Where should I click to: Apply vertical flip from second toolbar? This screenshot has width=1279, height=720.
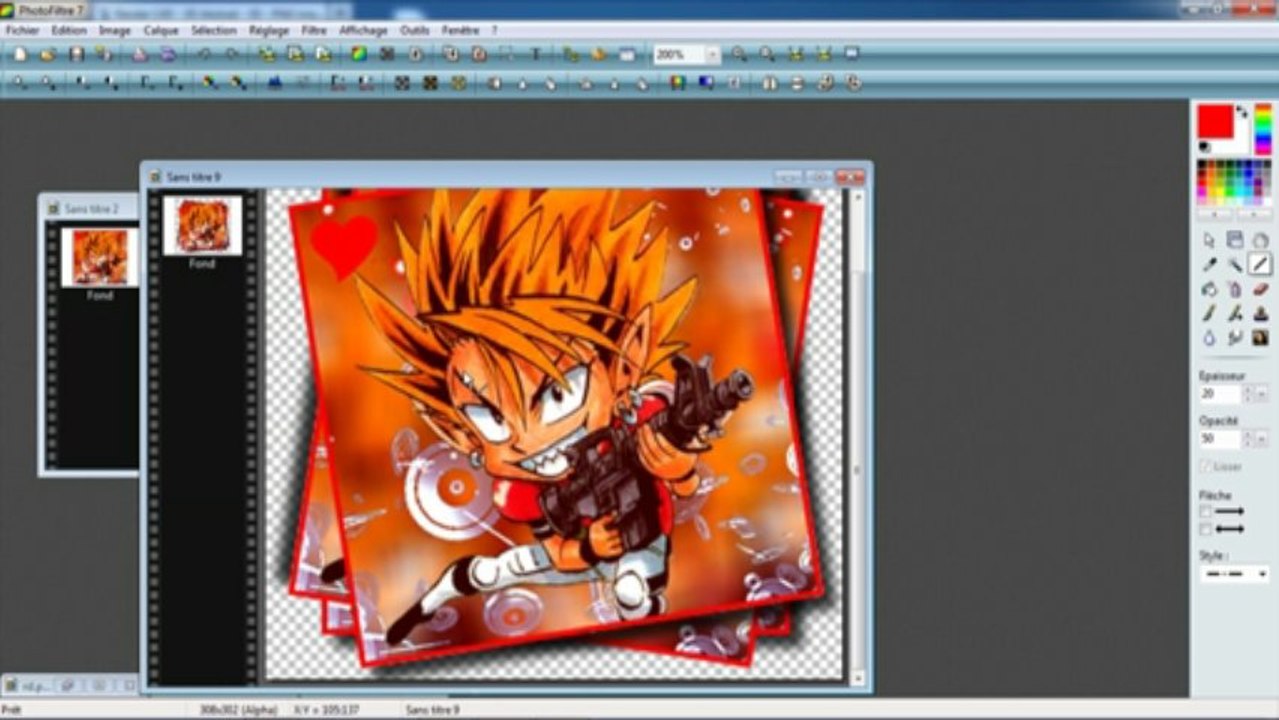click(x=796, y=83)
